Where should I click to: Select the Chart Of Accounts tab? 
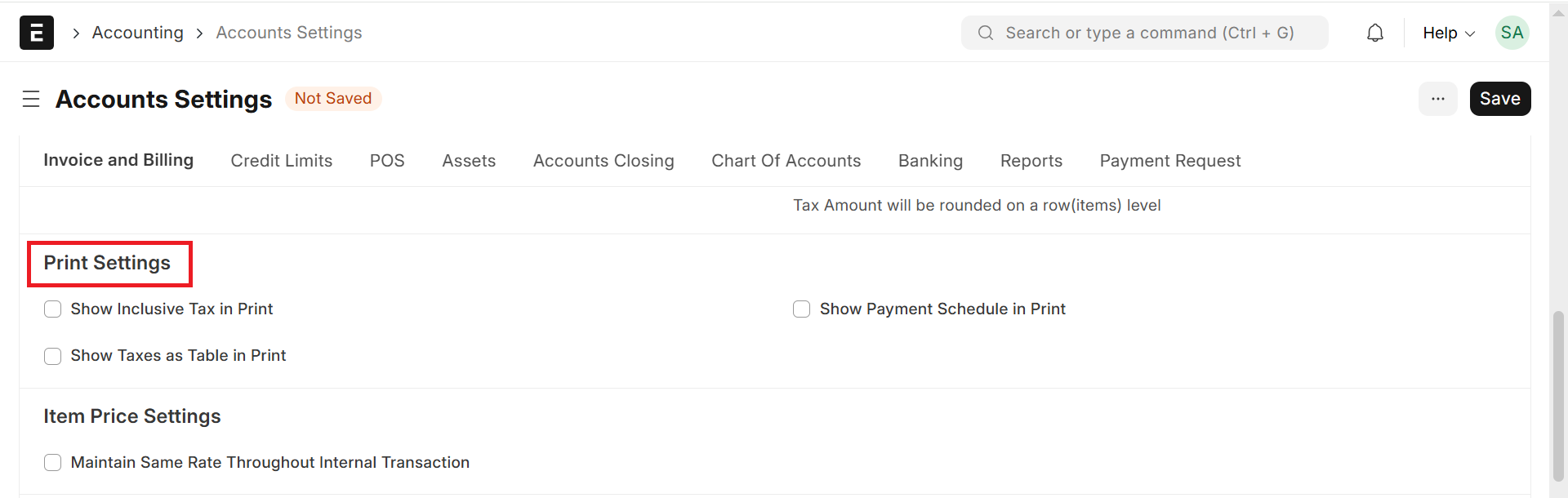(x=786, y=161)
